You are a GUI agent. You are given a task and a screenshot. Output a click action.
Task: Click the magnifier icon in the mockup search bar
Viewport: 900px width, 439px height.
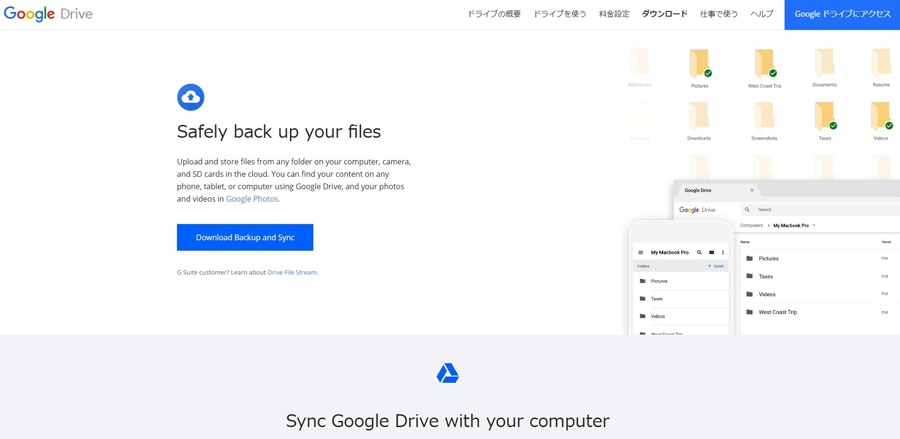tap(747, 210)
